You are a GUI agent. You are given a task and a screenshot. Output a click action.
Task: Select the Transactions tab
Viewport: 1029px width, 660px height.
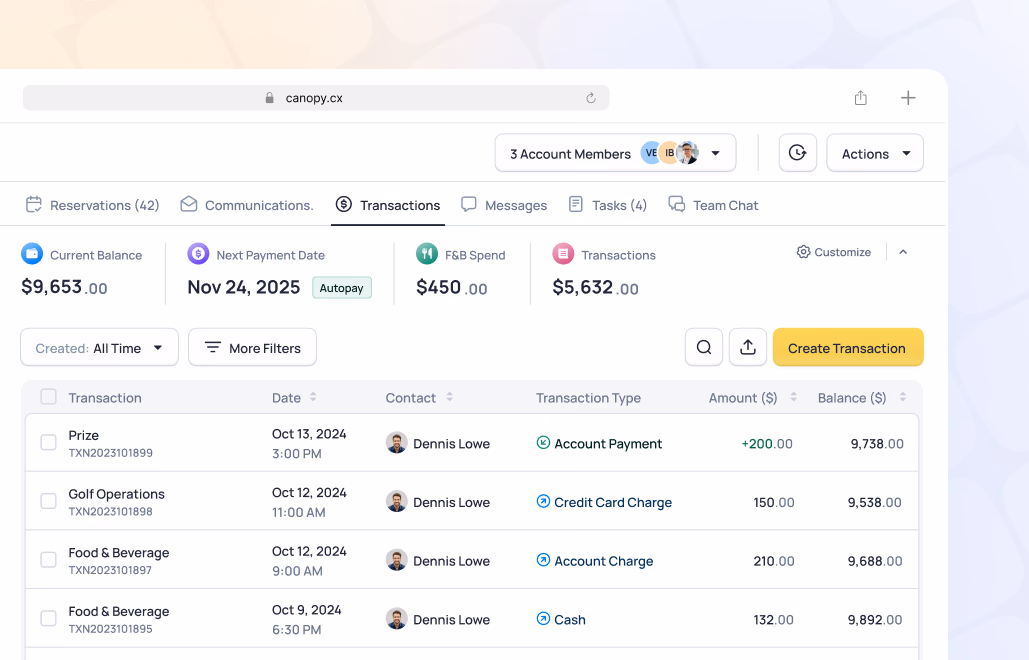(x=388, y=205)
